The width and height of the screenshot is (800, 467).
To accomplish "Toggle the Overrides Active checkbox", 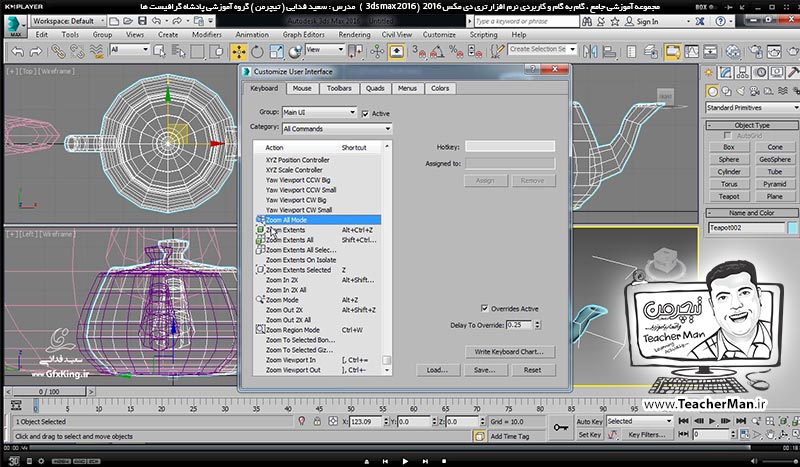I will [x=484, y=308].
